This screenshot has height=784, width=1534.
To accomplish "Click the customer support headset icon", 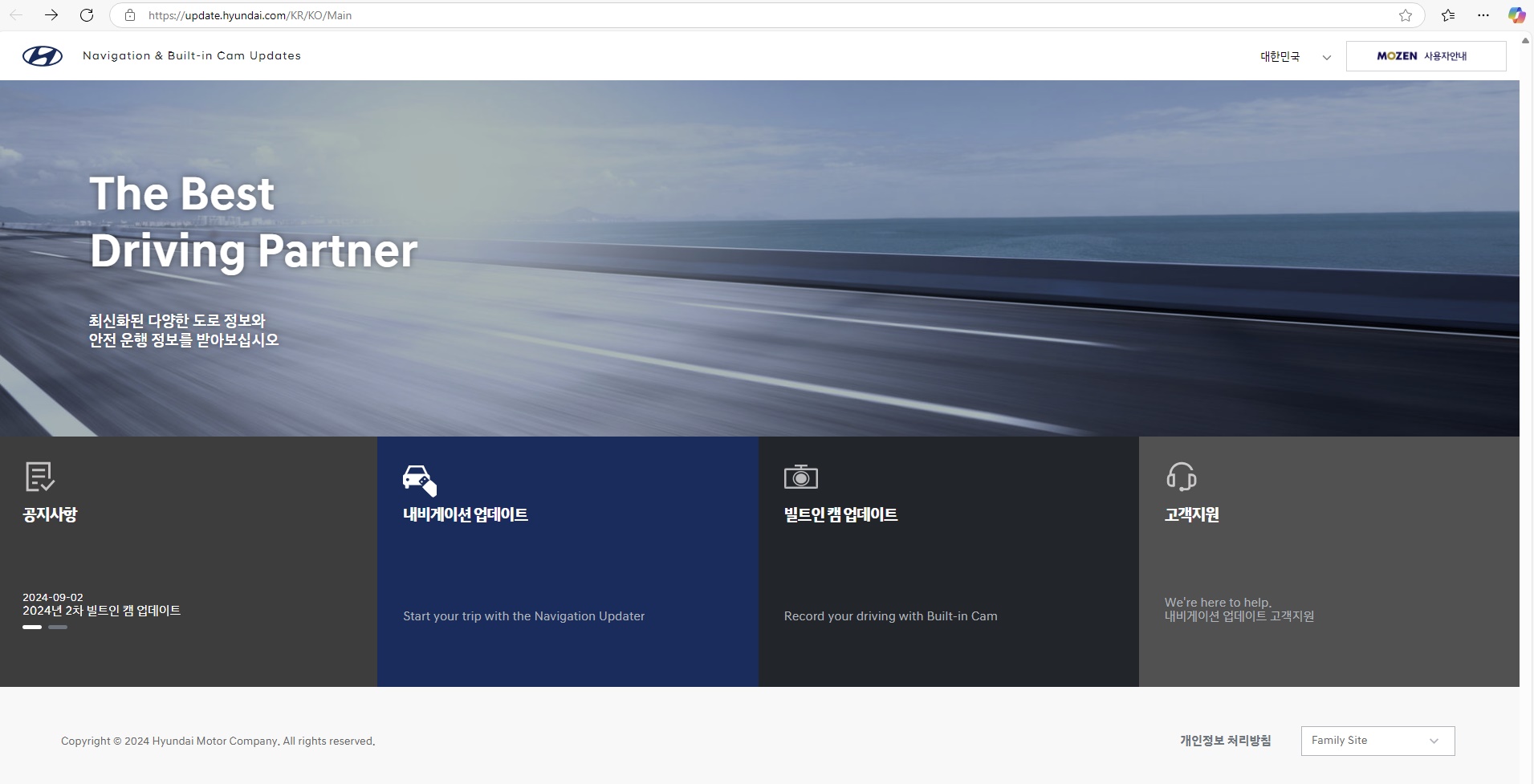I will coord(1182,477).
